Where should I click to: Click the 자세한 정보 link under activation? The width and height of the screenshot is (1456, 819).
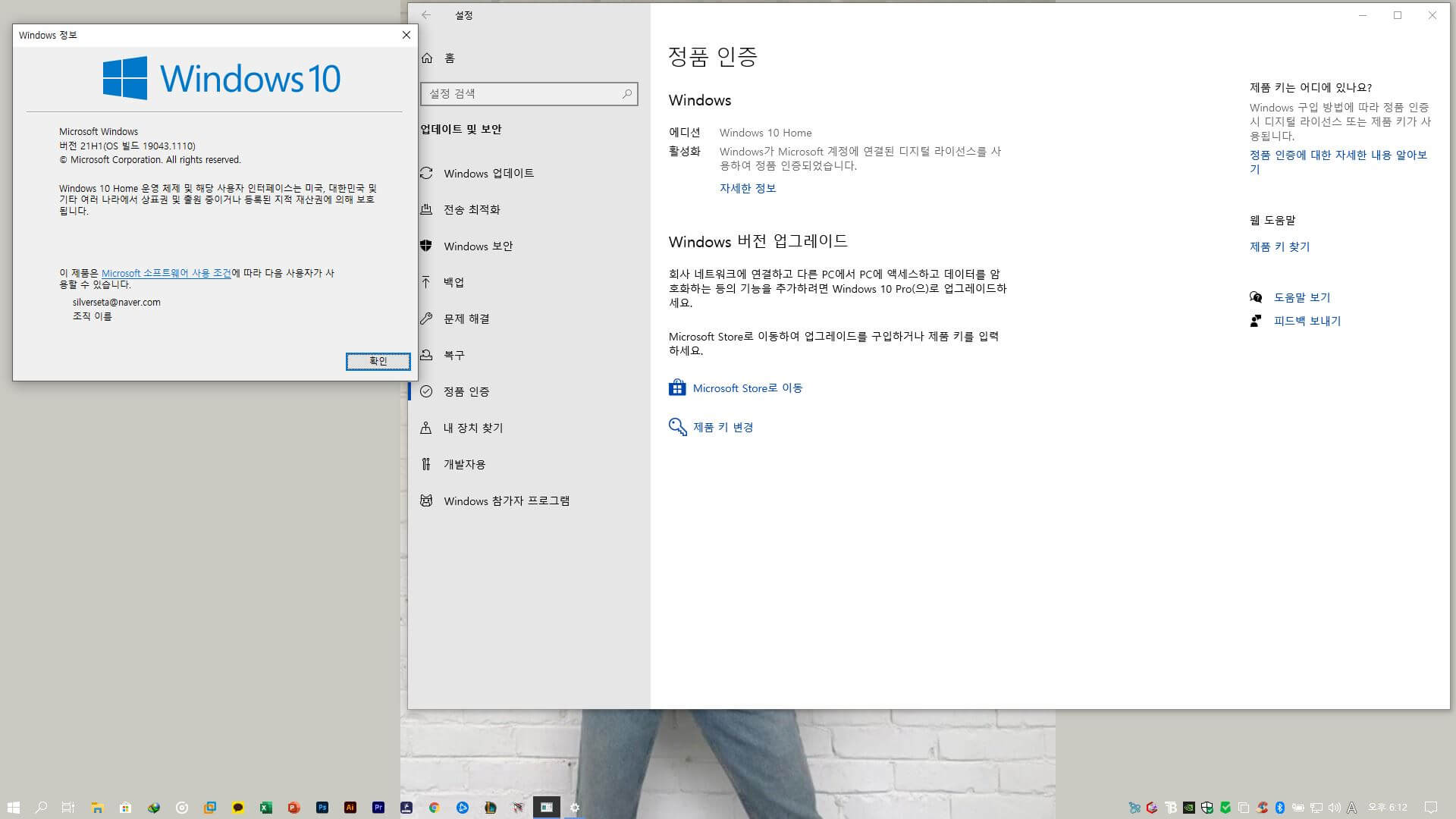click(x=748, y=188)
